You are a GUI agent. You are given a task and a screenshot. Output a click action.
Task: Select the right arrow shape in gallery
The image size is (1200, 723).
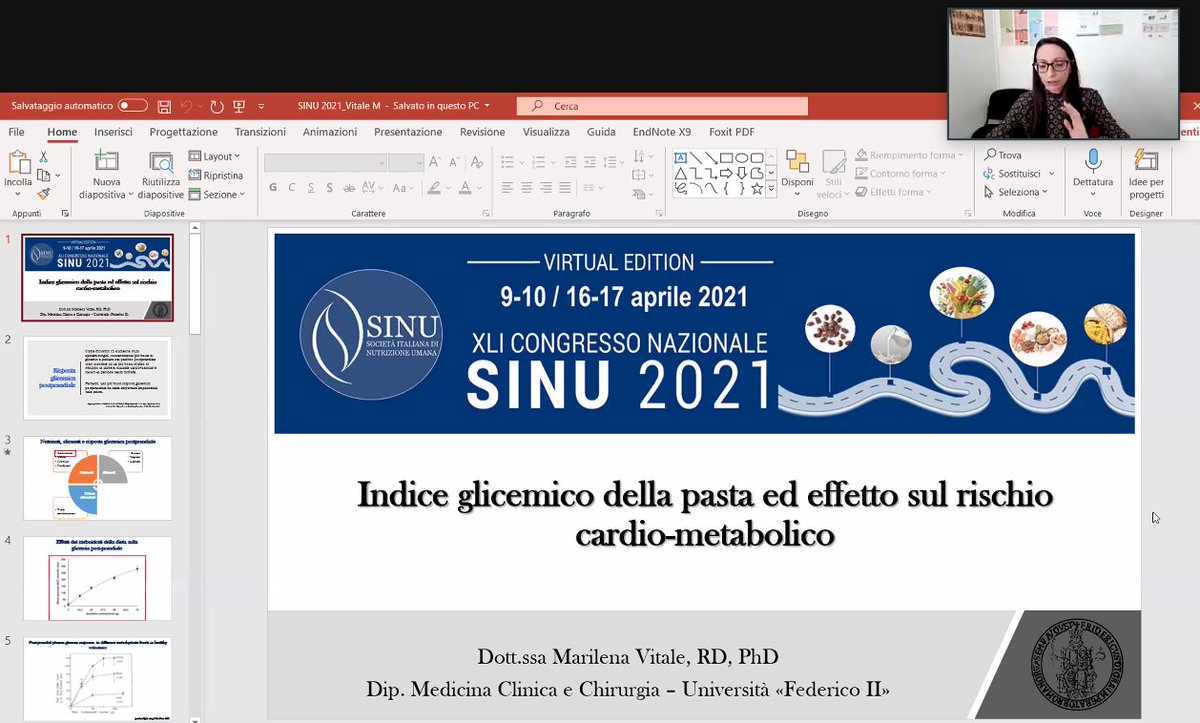[726, 173]
